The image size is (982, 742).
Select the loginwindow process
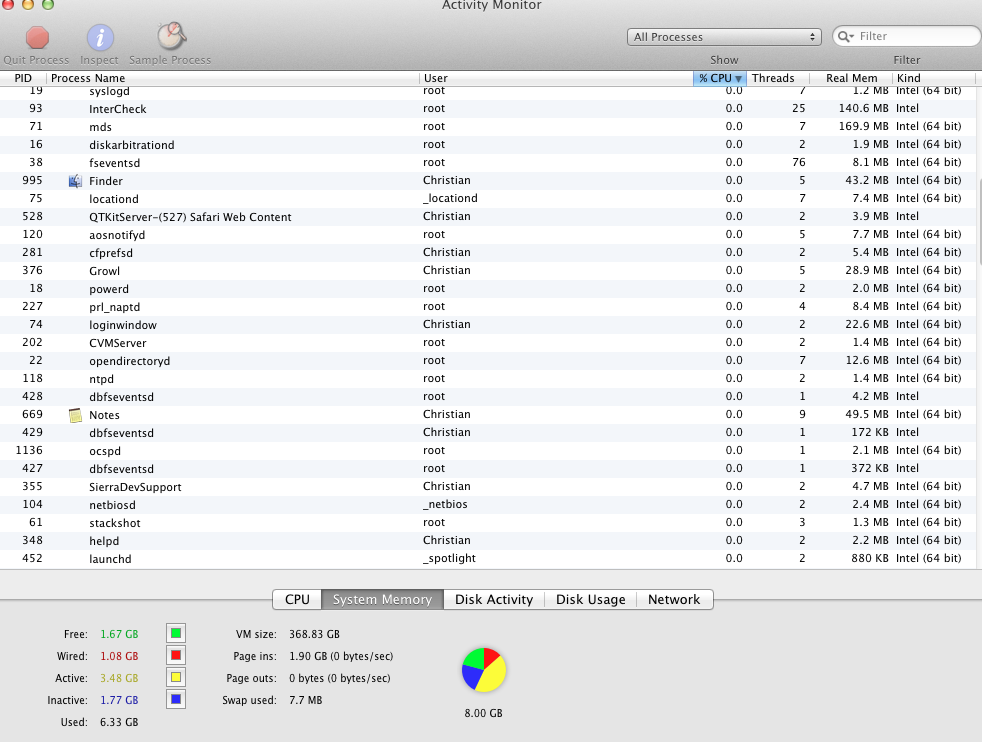click(x=488, y=325)
